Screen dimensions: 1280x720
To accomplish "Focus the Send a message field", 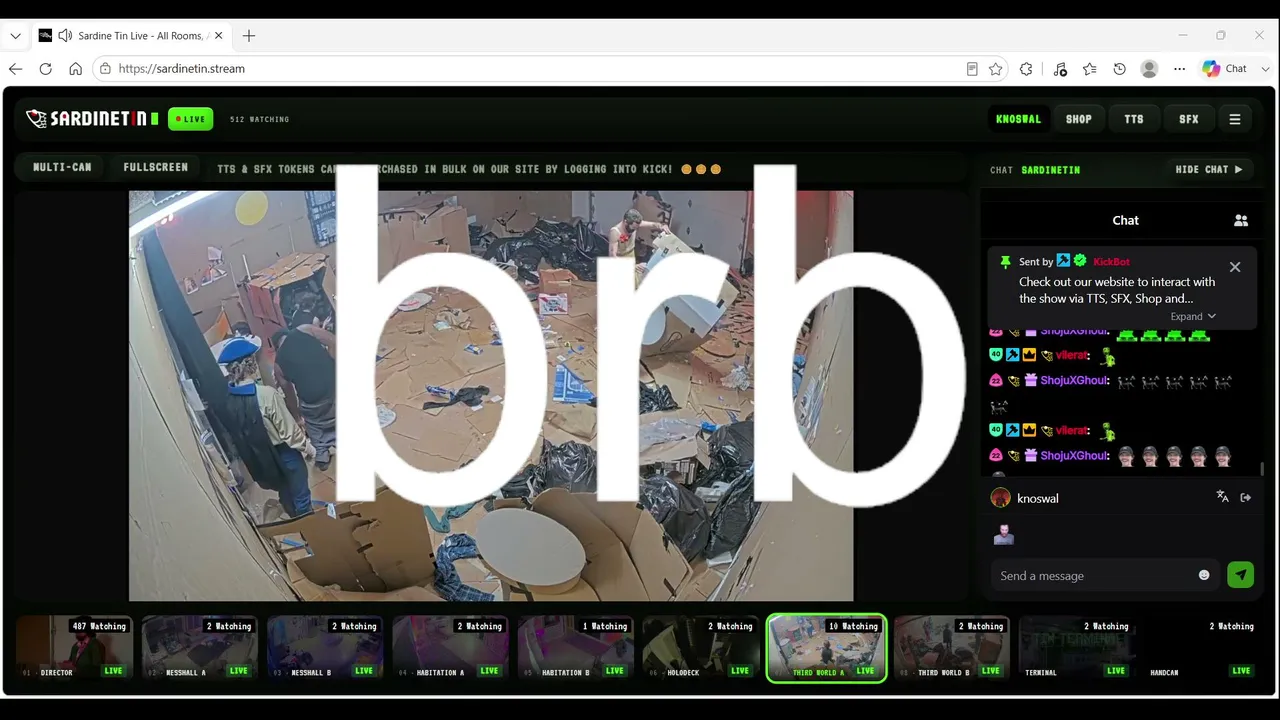I will point(1095,575).
